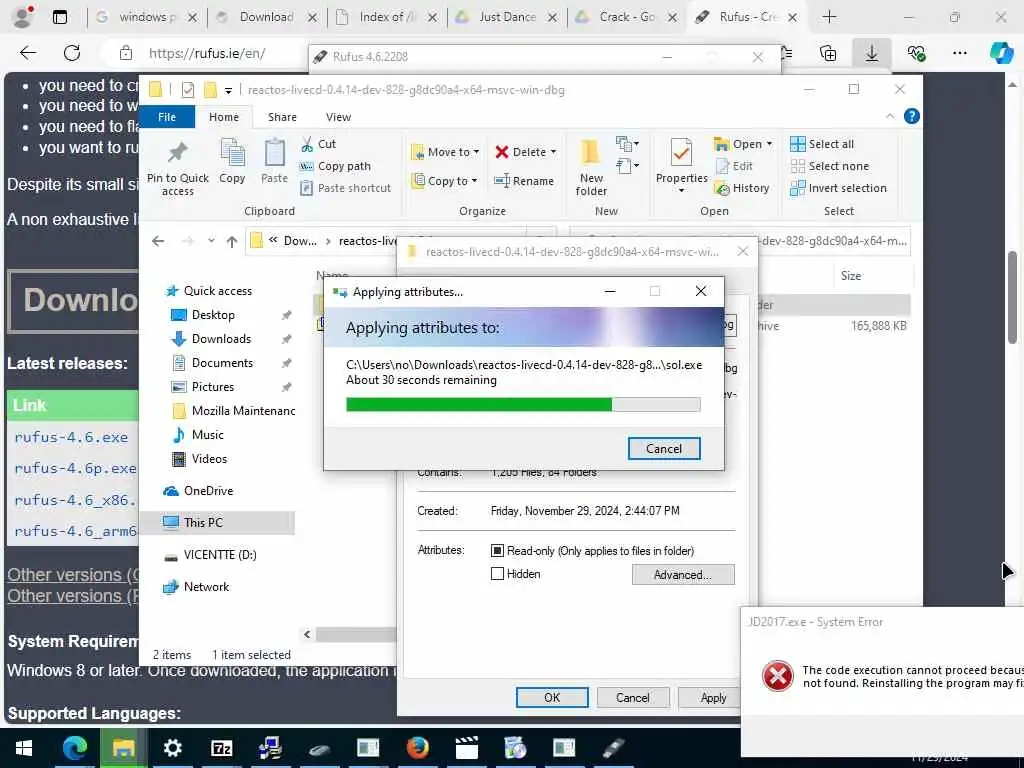
Task: Click Edit in Open group
Action: [x=734, y=167]
